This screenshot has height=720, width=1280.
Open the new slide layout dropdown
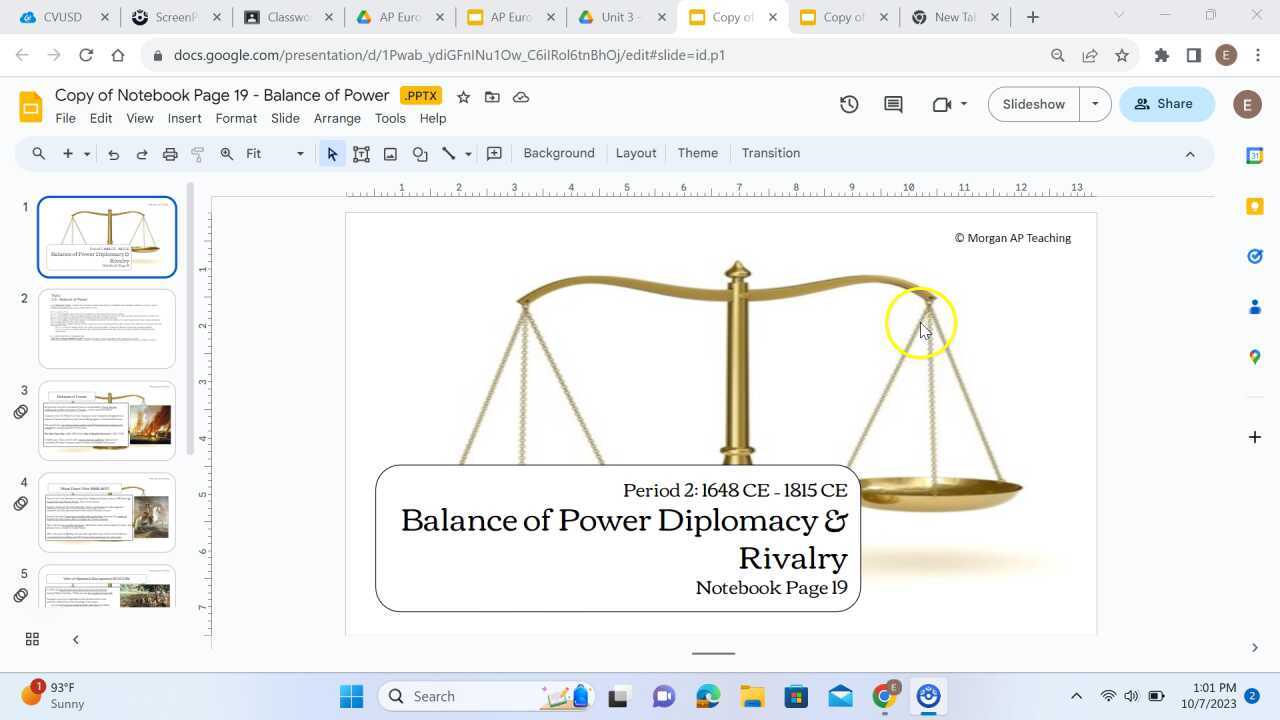pyautogui.click(x=86, y=153)
